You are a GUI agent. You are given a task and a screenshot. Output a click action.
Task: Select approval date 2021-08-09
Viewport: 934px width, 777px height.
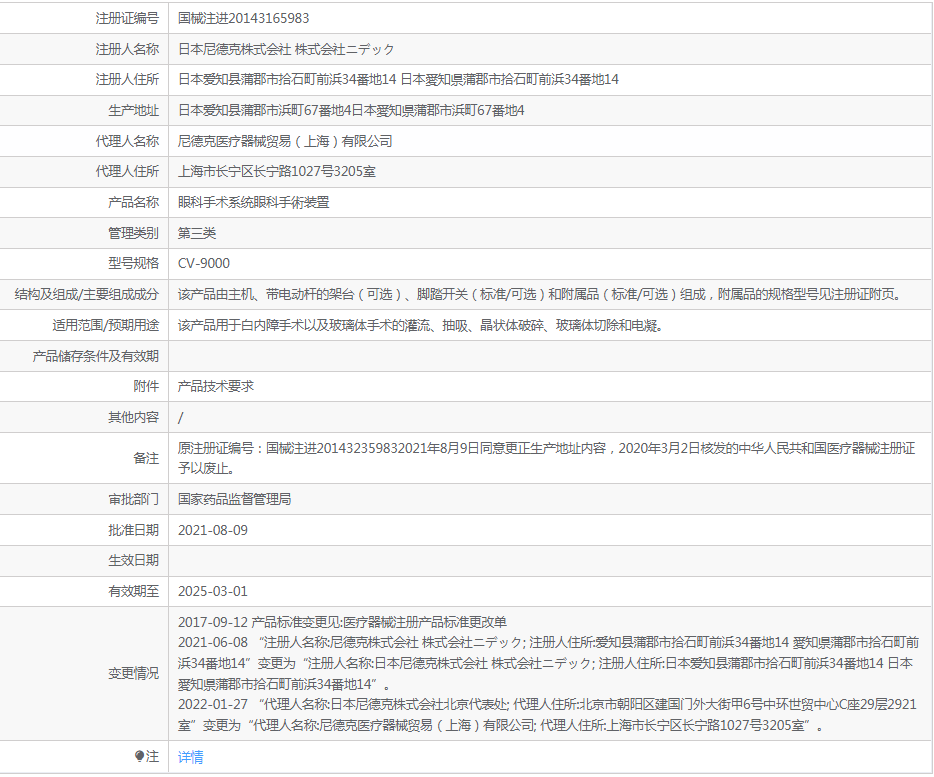(213, 530)
